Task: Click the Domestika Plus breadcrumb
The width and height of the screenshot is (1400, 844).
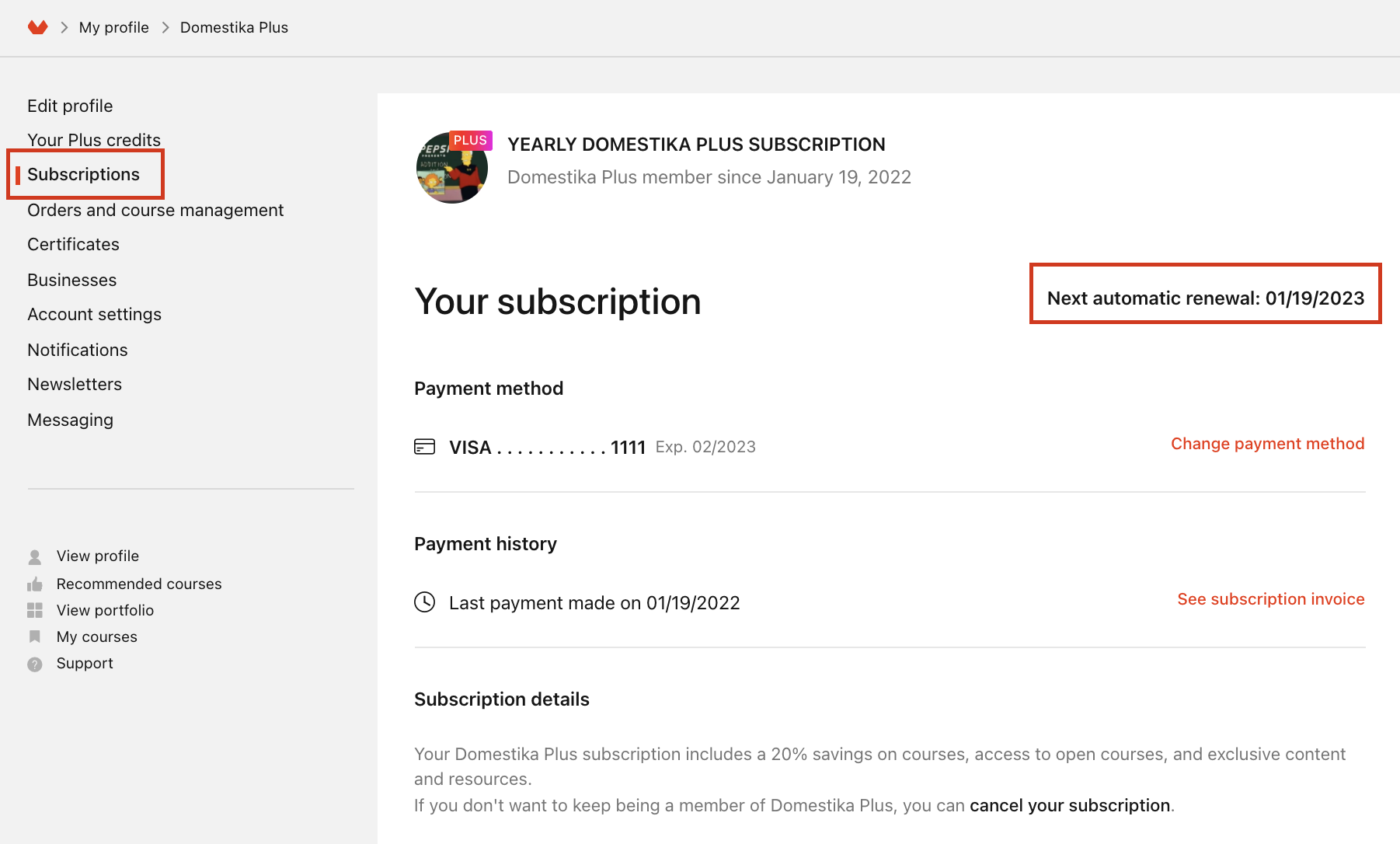Action: (234, 28)
